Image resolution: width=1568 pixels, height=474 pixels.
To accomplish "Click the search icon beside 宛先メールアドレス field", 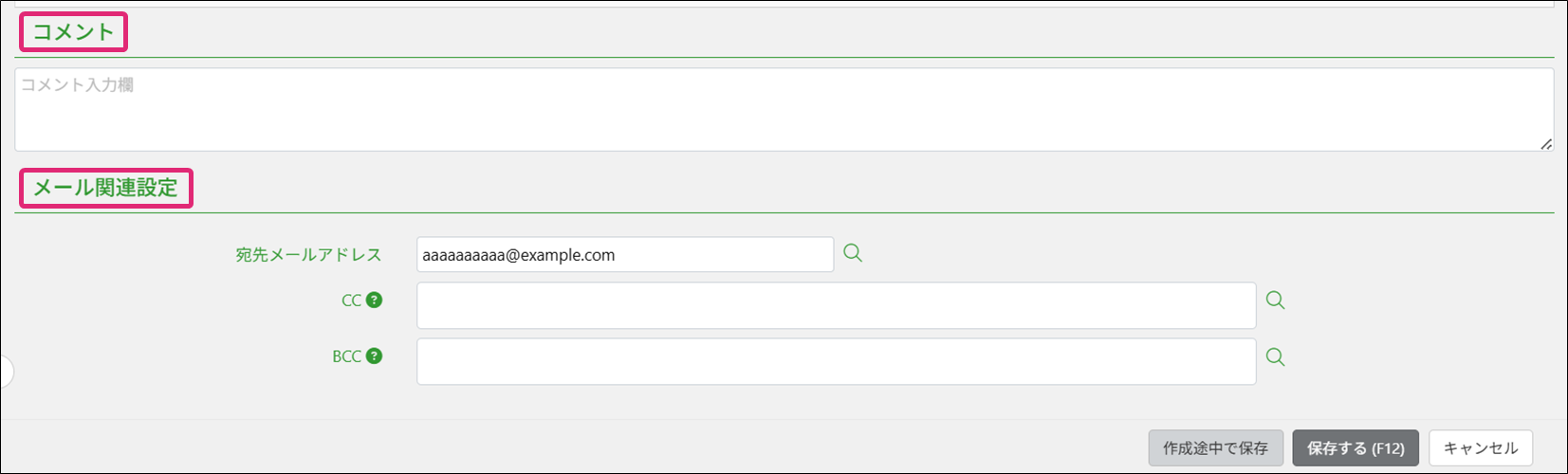I will pos(853,253).
